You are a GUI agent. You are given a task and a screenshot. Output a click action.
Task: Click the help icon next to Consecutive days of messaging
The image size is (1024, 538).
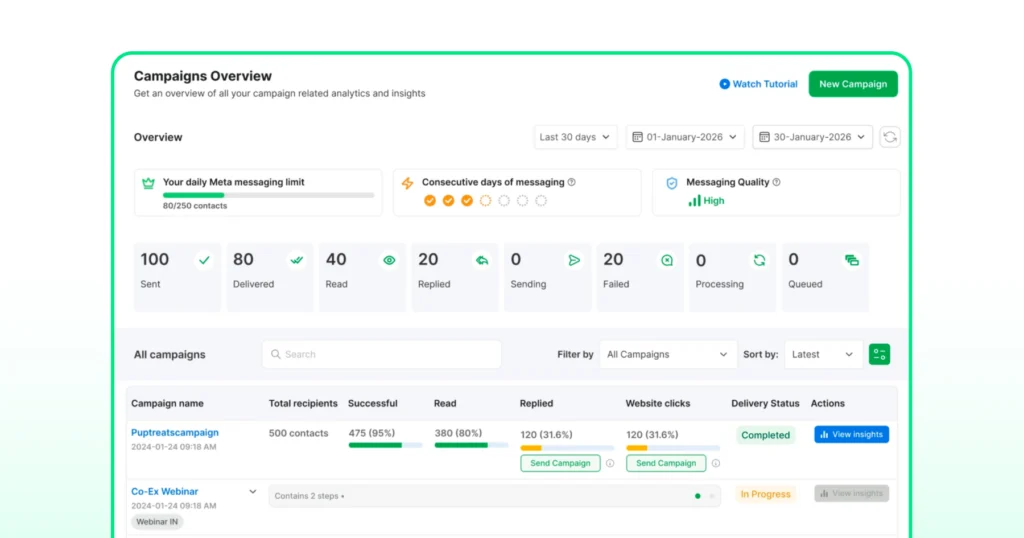(x=571, y=182)
